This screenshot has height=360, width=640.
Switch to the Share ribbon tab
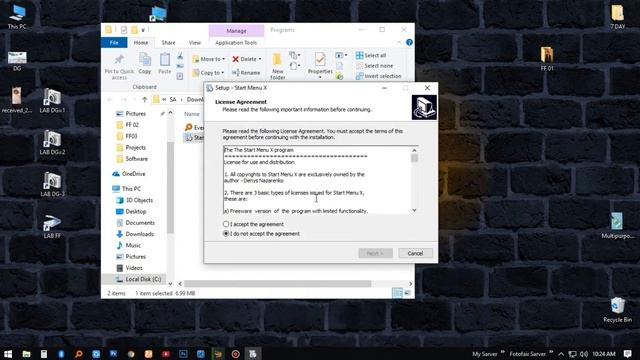click(x=168, y=42)
